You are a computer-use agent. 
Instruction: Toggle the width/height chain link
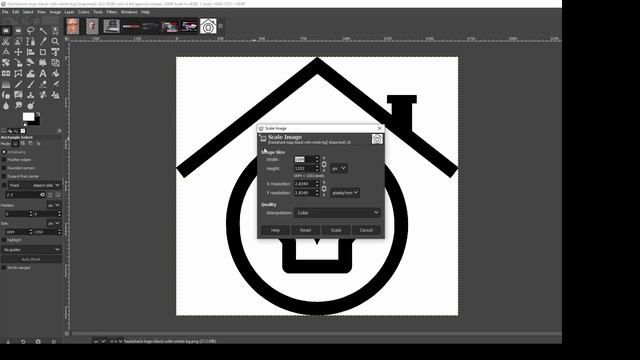point(324,164)
